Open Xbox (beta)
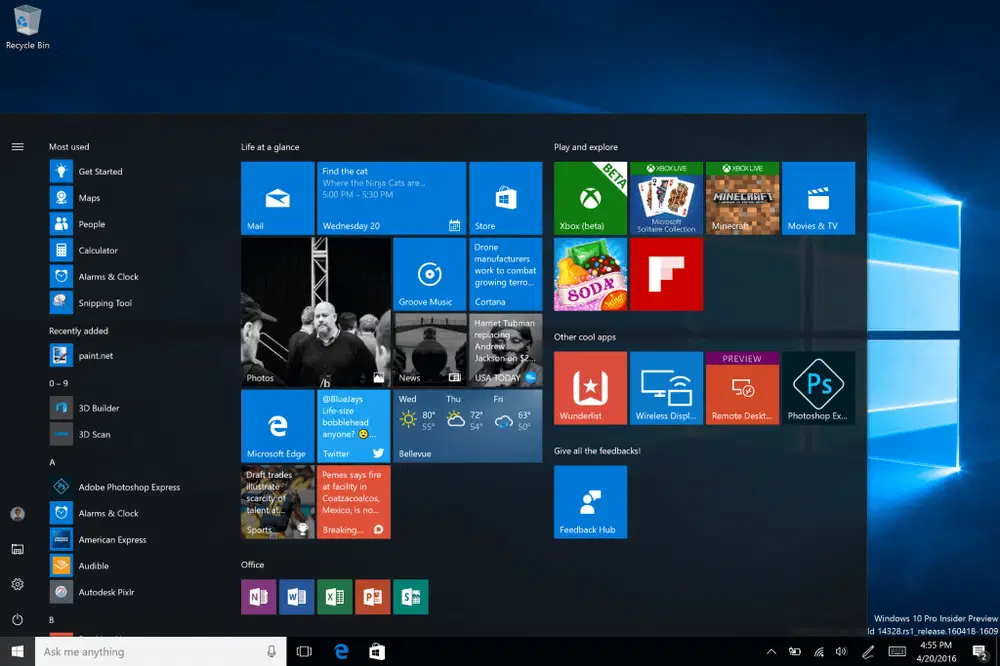 click(590, 197)
